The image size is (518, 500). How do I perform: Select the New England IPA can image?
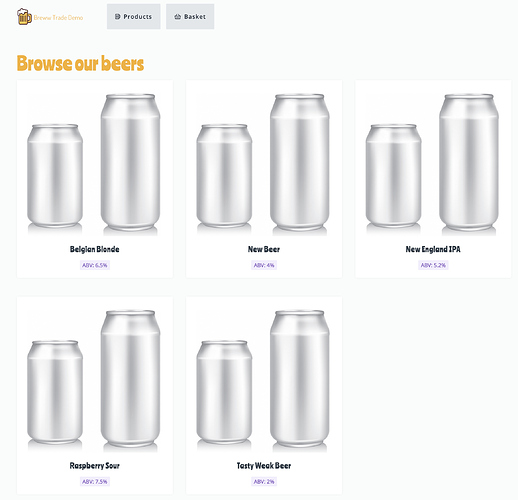433,162
